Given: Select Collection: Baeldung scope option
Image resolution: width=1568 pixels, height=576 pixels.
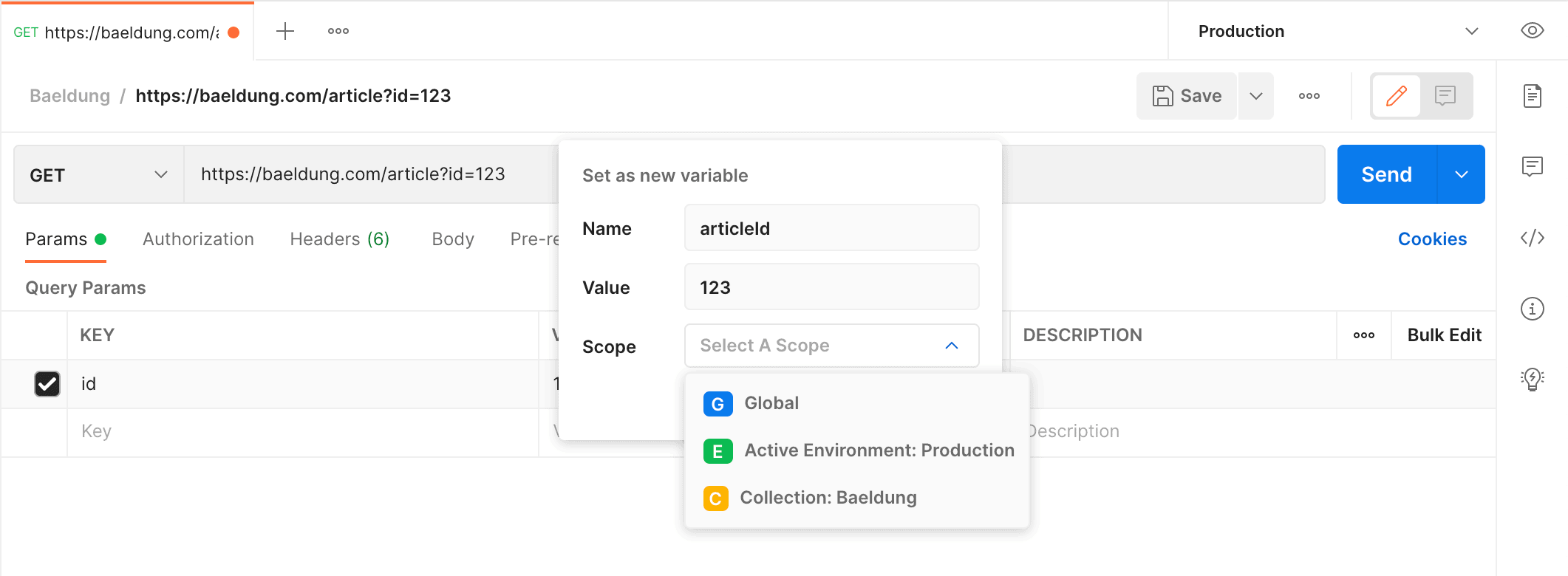Looking at the screenshot, I should [x=828, y=498].
